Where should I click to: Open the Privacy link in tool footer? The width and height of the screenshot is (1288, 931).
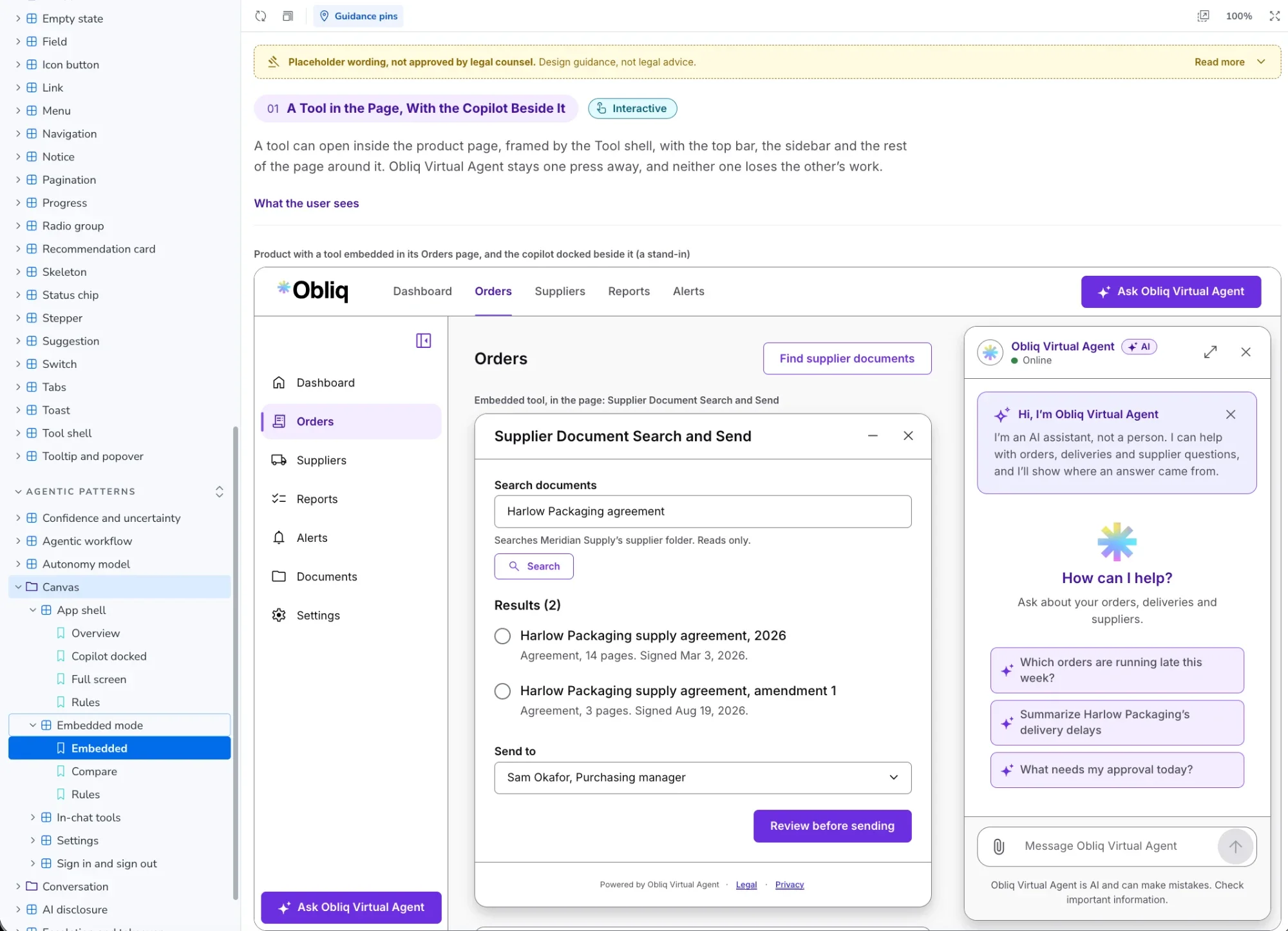click(790, 885)
